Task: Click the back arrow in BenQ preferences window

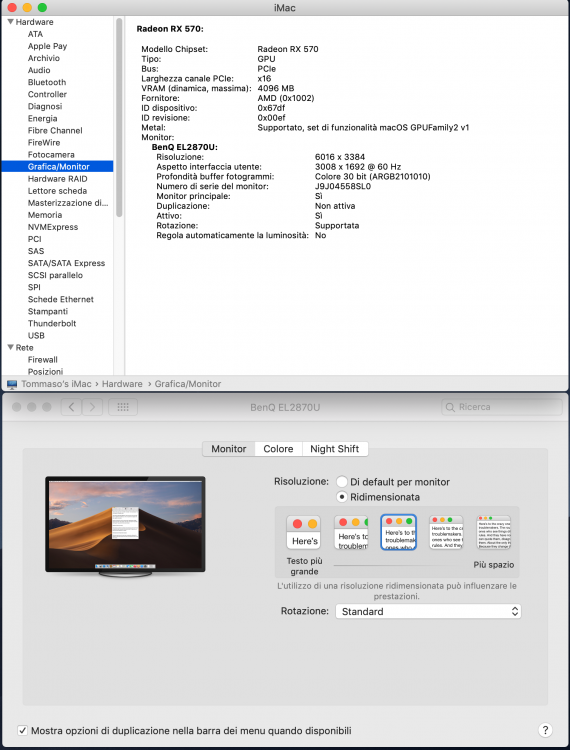Action: click(x=71, y=407)
